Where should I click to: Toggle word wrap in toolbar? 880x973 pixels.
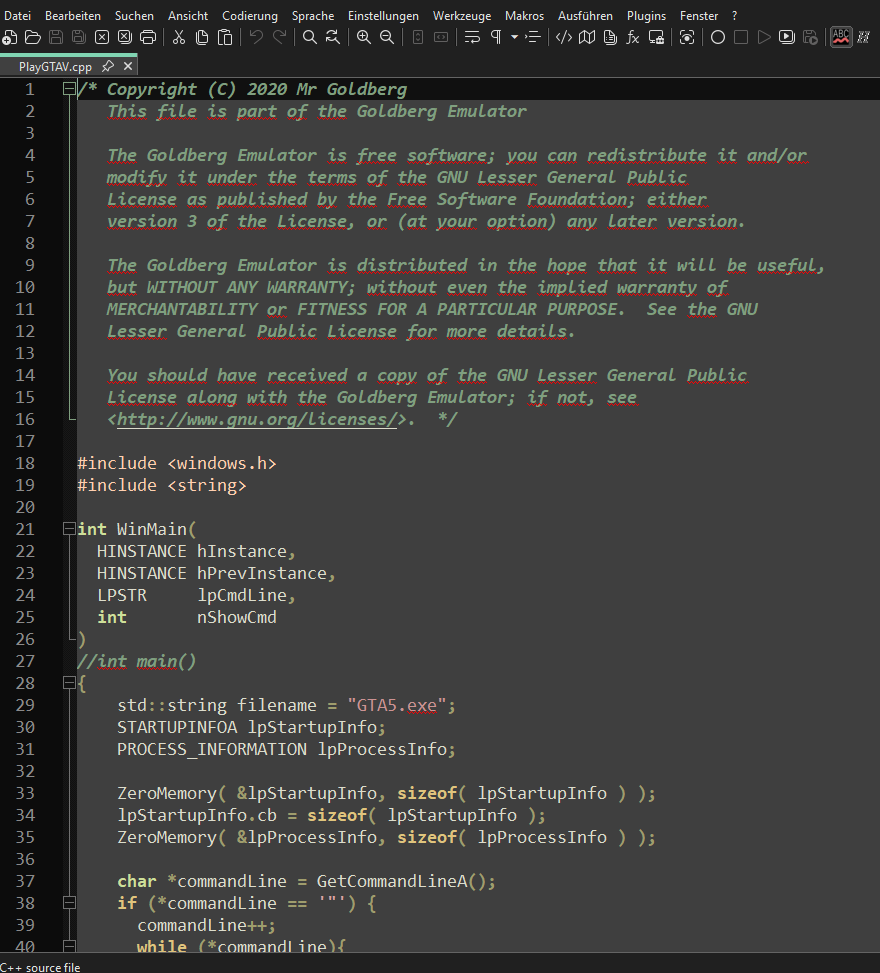point(472,38)
